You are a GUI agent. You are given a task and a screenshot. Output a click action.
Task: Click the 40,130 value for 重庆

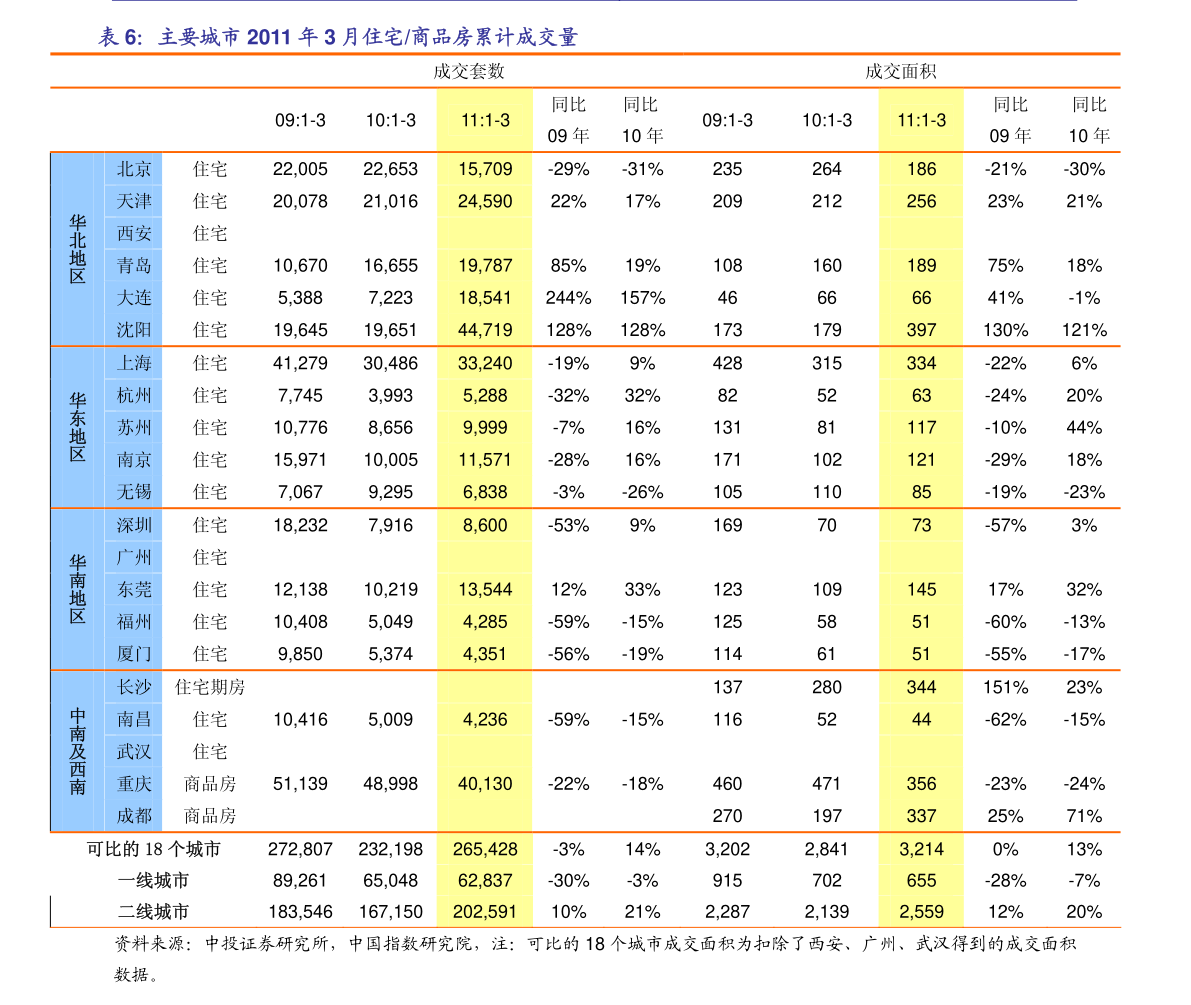[485, 784]
